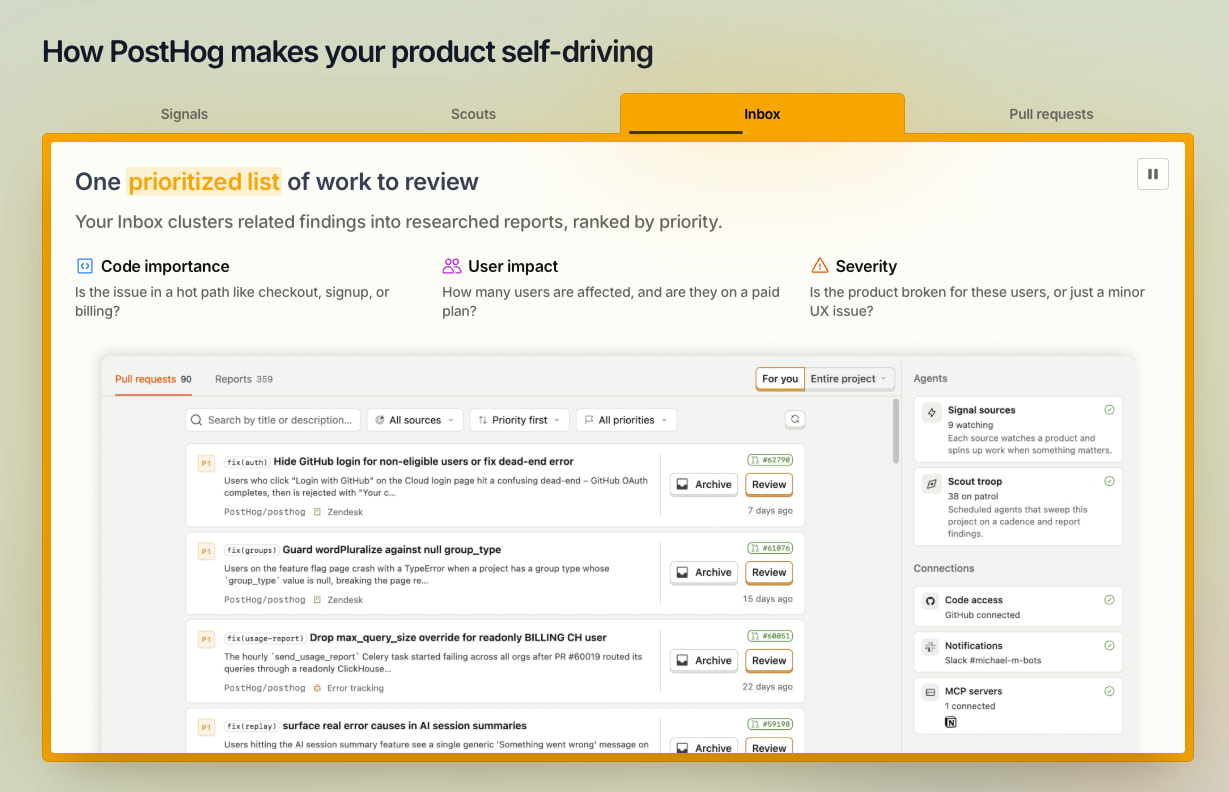Click the refresh icon beside All priorities
1229x792 pixels.
click(795, 420)
